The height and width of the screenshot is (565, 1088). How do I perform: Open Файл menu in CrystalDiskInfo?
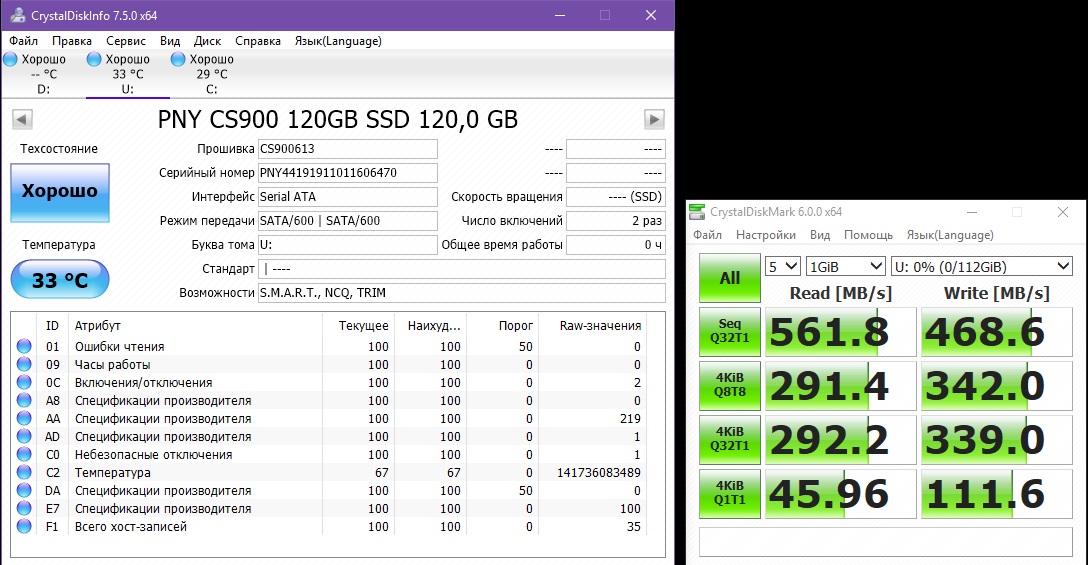24,41
